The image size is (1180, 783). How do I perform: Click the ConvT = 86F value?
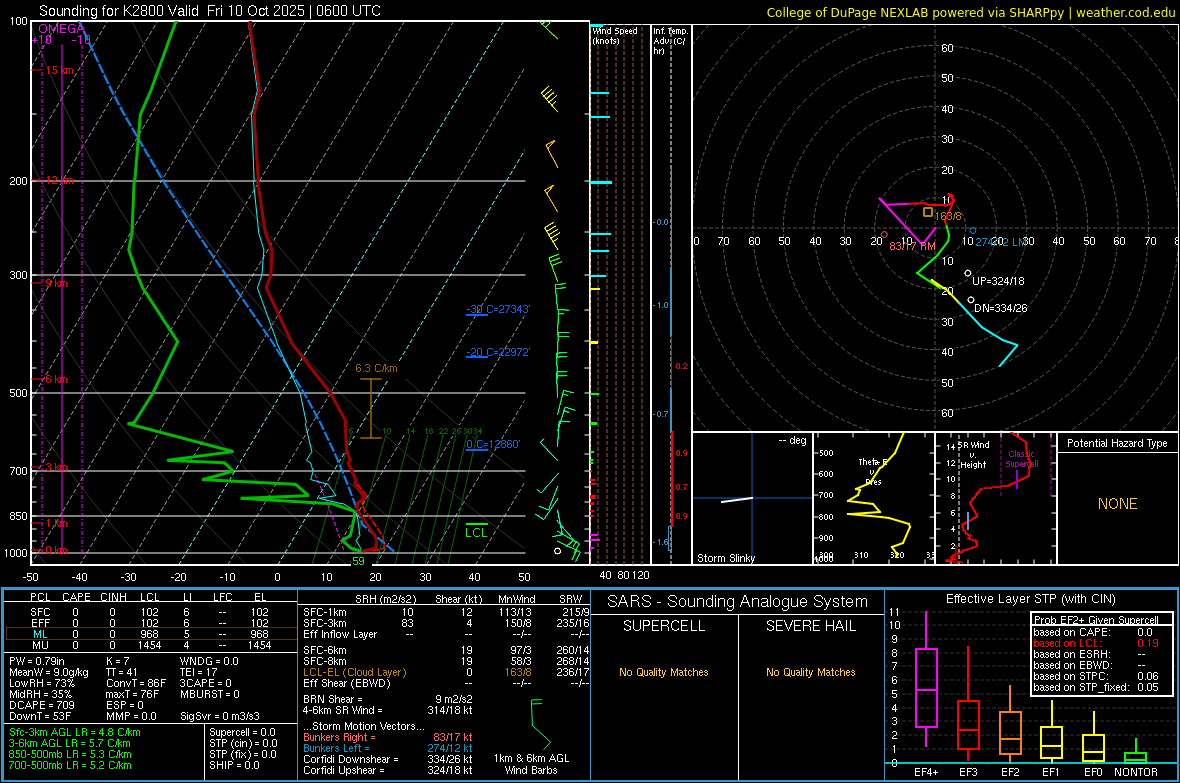pos(136,683)
